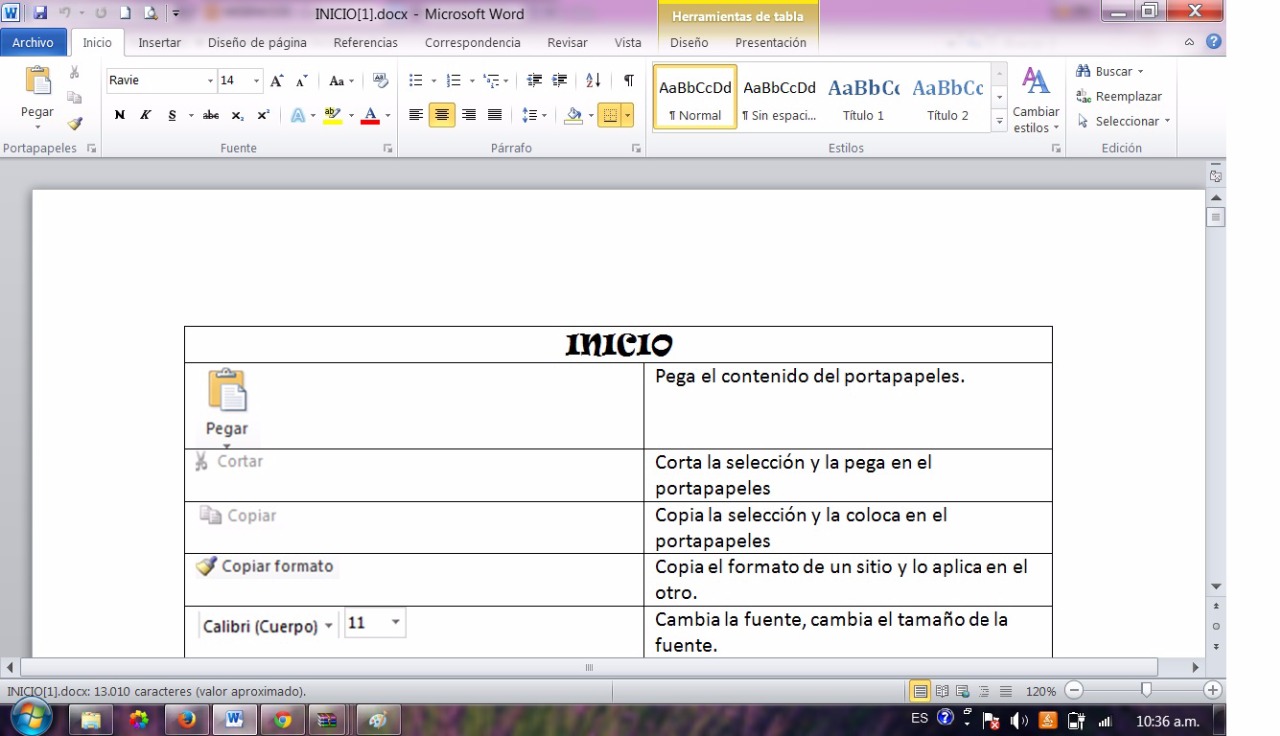Click the Reemplazar icon in Edición
The image size is (1280, 736).
coord(1083,97)
